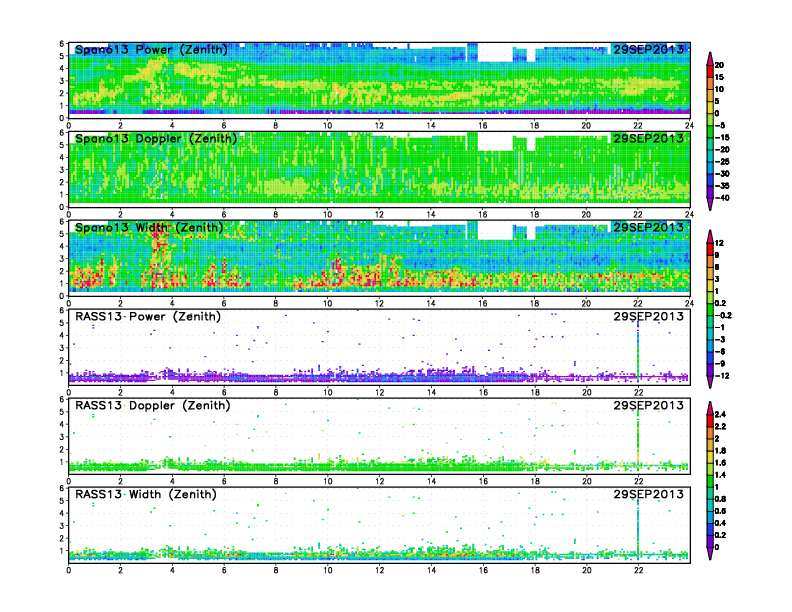792x612 pixels.
Task: Click the "Spano13 Power (Zenith)" panel title
Action: pyautogui.click(x=151, y=49)
